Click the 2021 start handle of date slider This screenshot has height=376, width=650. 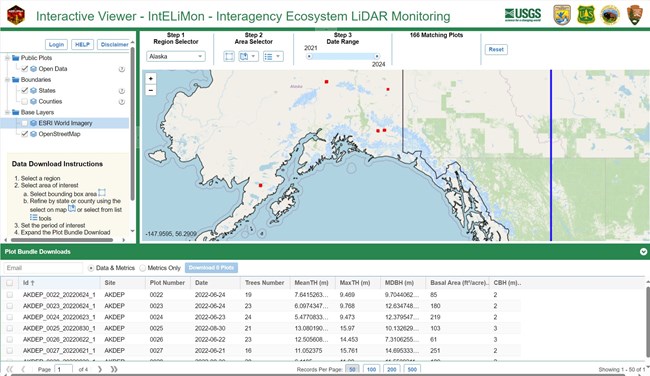pos(309,56)
